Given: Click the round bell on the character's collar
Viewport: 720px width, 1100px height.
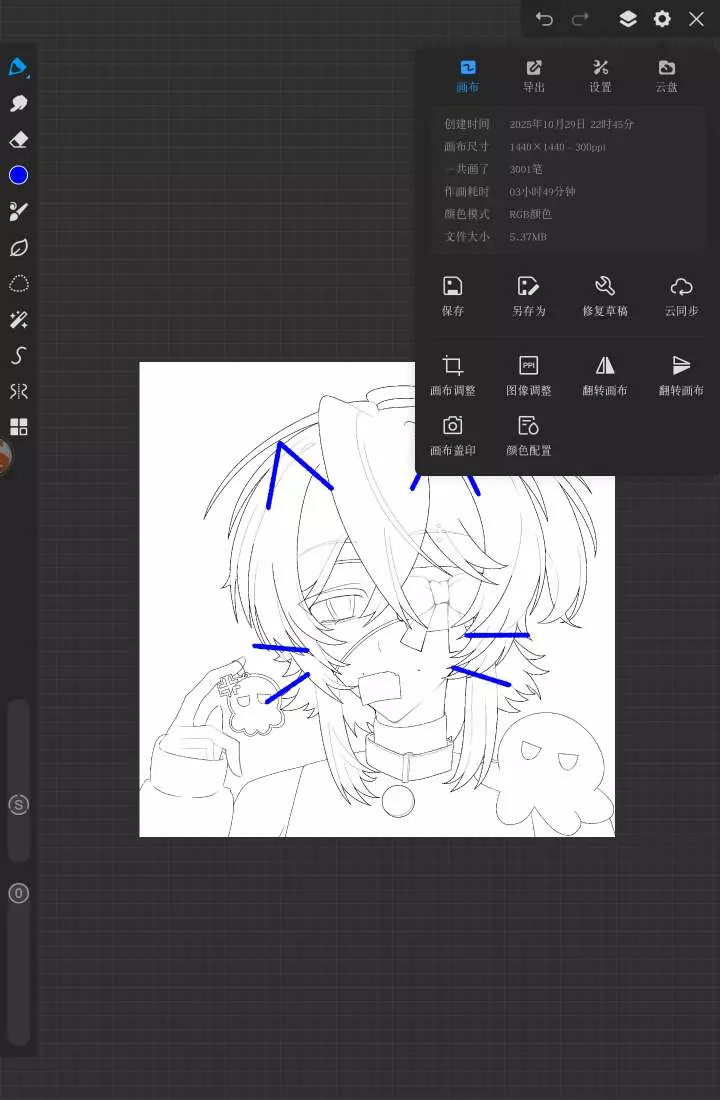Looking at the screenshot, I should [399, 800].
